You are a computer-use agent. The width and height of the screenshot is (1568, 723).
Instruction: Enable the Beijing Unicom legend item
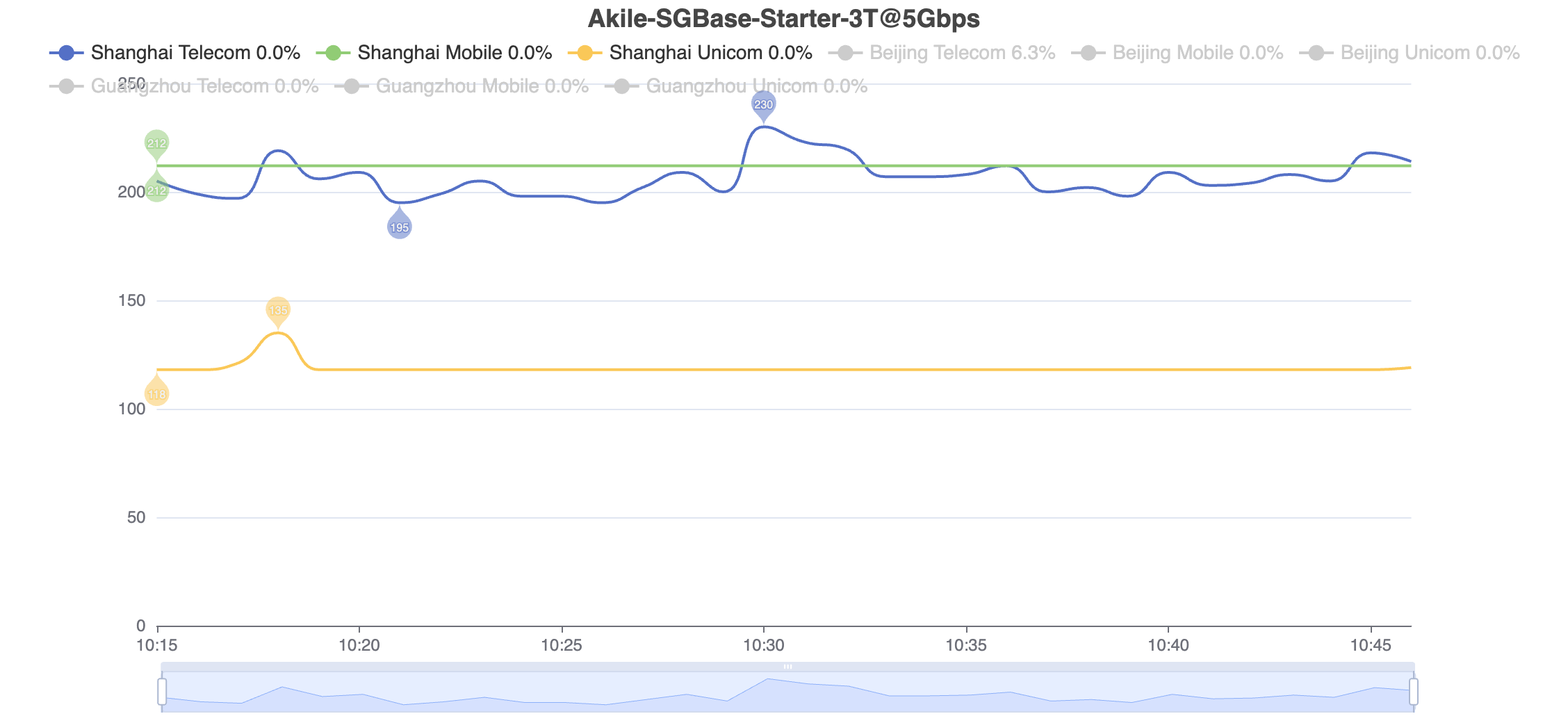tap(1410, 53)
